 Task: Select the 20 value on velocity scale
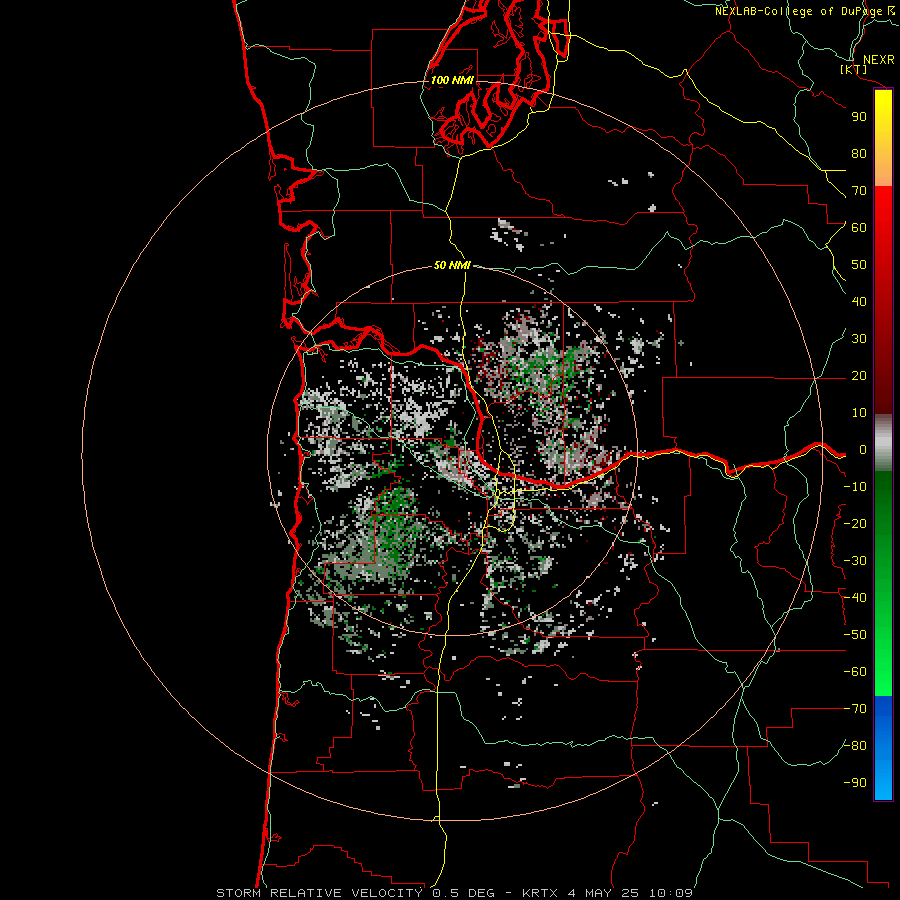[x=859, y=376]
